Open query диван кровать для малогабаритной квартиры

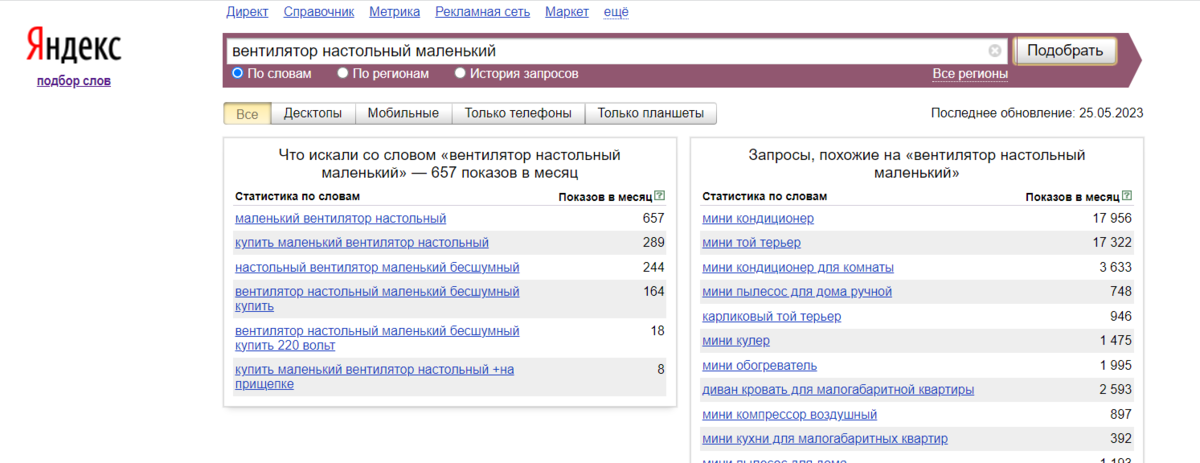coord(838,389)
